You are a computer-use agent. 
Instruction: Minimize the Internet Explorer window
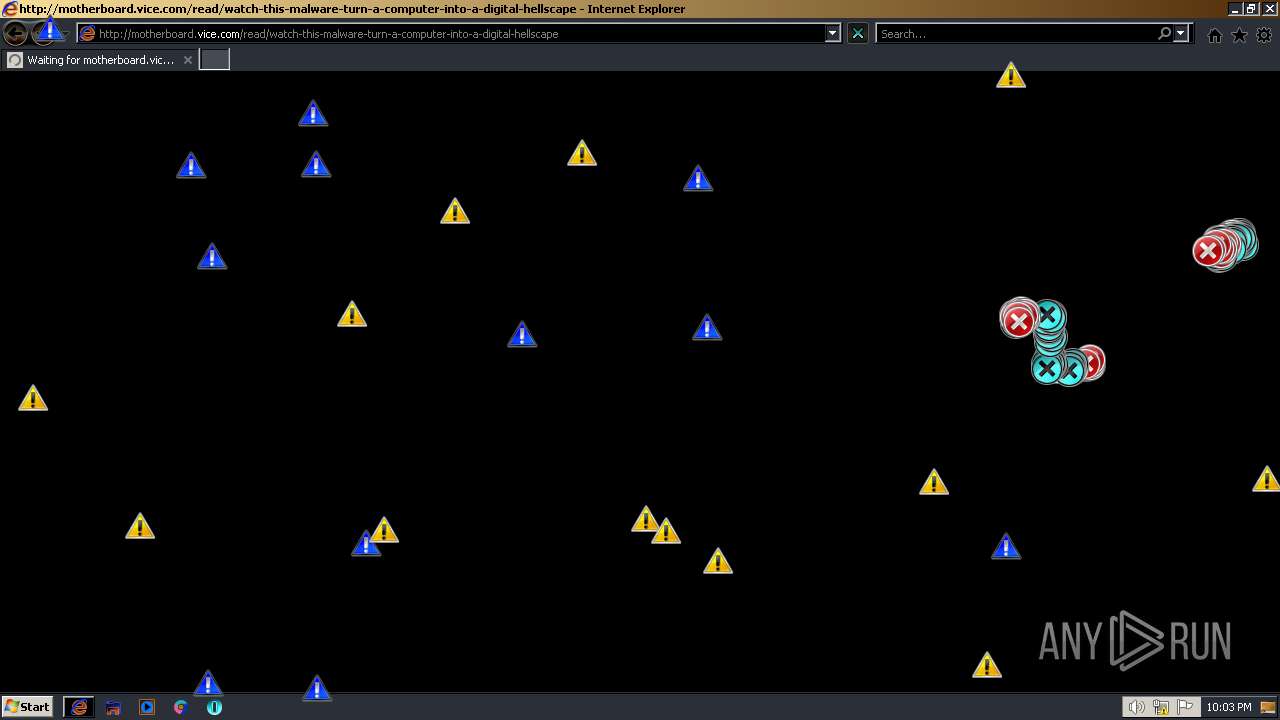click(1234, 8)
